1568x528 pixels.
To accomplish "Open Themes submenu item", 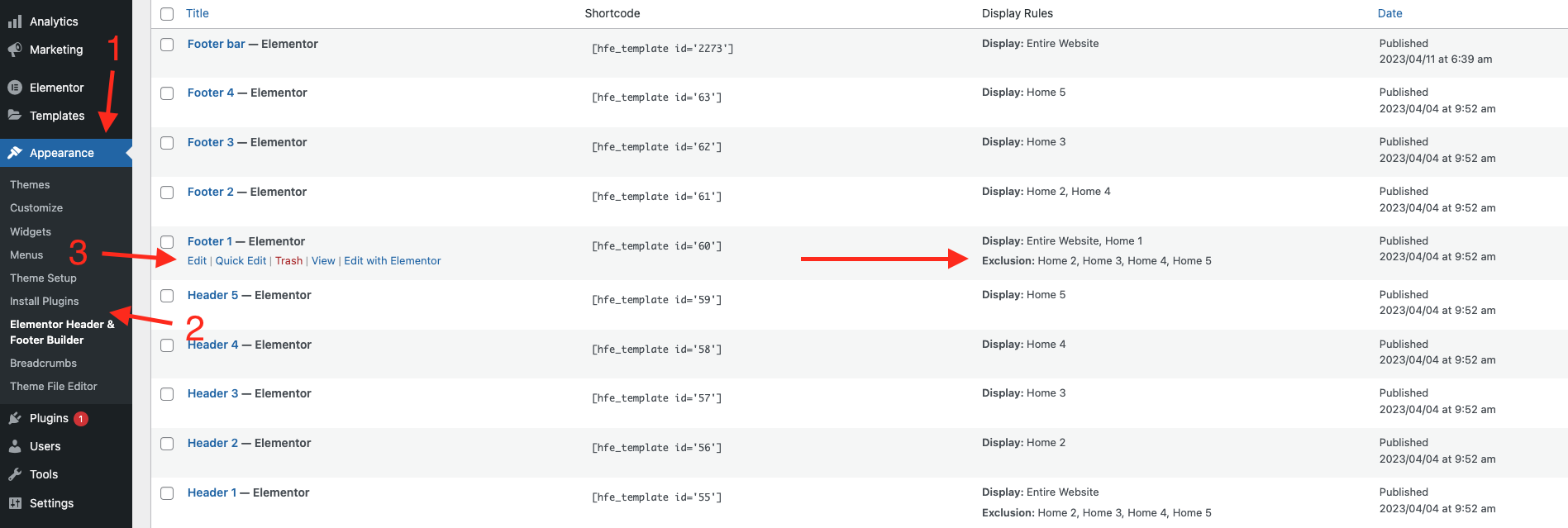I will point(30,185).
